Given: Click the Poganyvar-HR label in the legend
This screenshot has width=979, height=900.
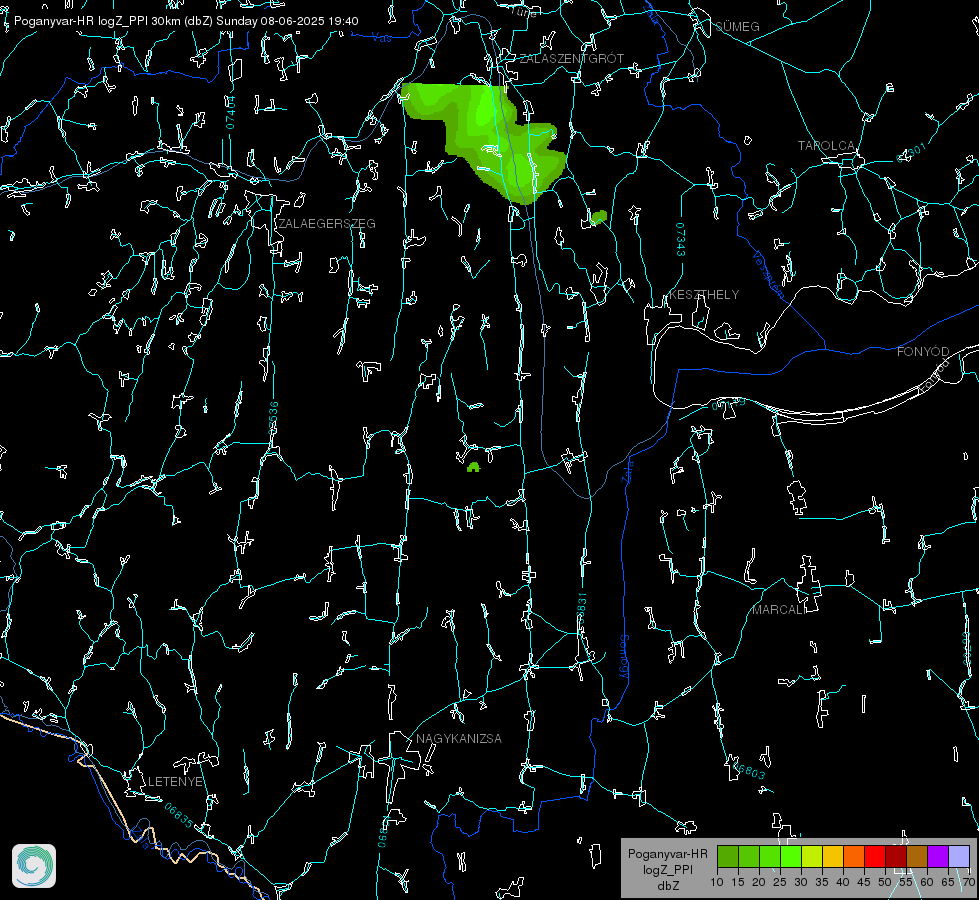Looking at the screenshot, I should [x=667, y=854].
